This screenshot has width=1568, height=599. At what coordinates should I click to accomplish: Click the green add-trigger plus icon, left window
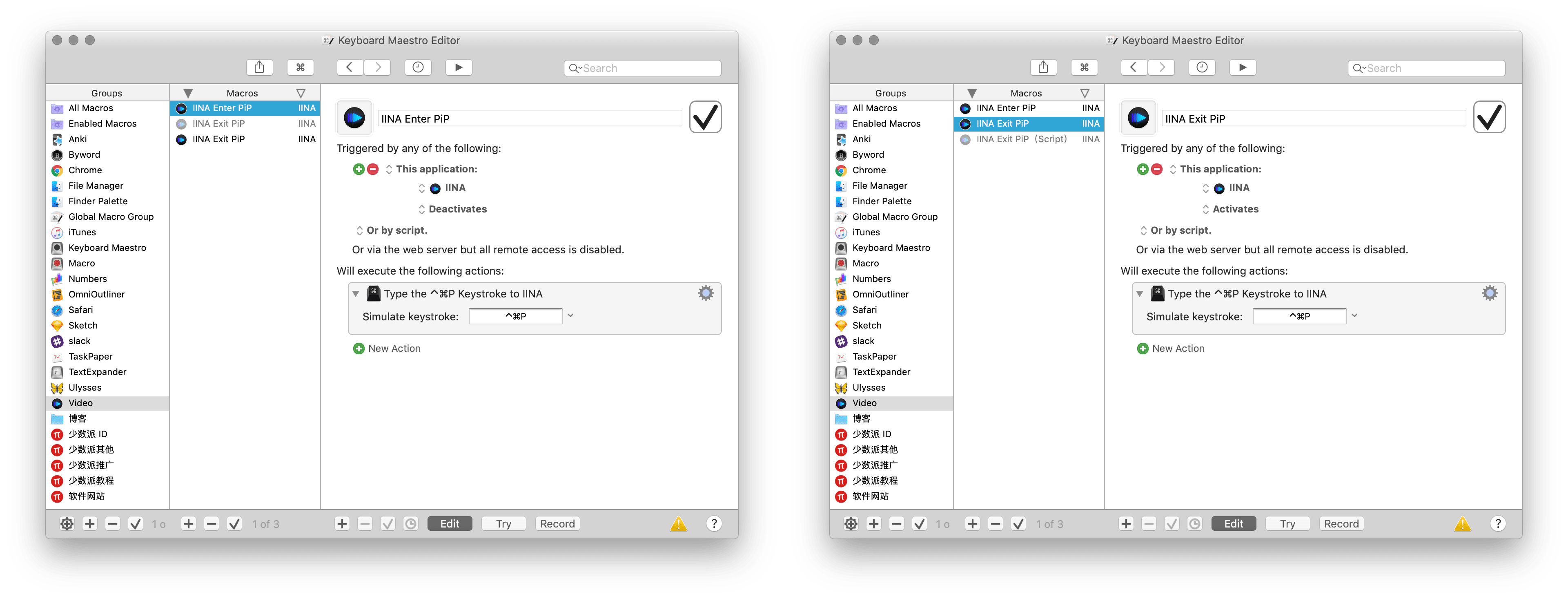[359, 170]
